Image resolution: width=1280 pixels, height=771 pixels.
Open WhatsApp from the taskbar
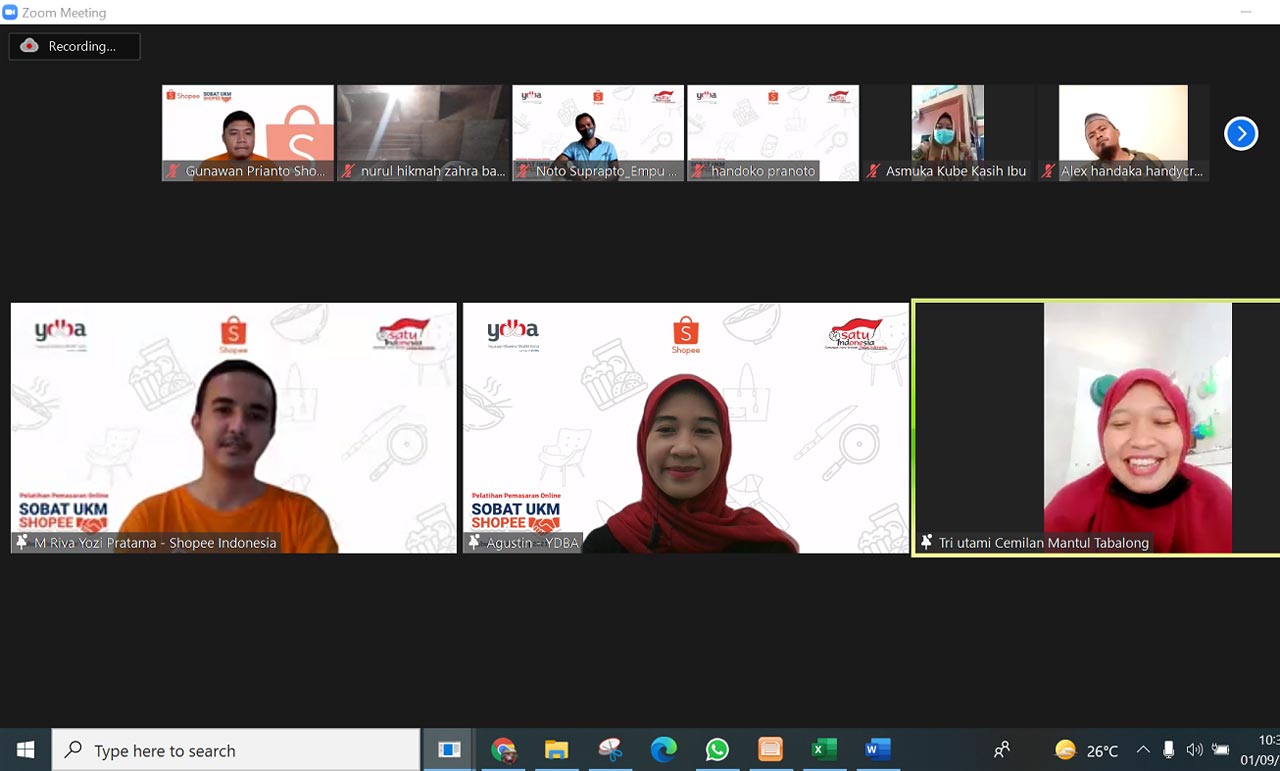(717, 750)
